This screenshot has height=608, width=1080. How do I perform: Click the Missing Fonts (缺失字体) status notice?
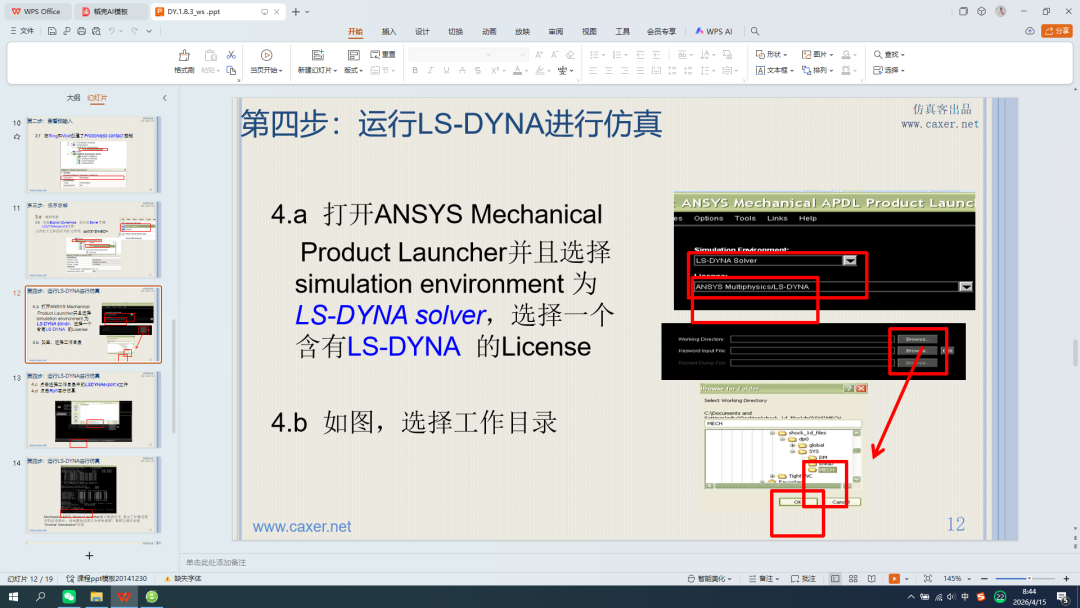click(183, 579)
